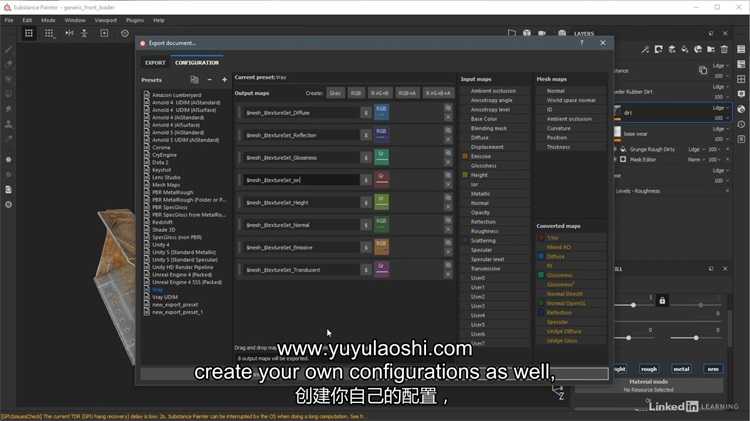Add a new export preset with plus icon
750x421 pixels.
224,80
